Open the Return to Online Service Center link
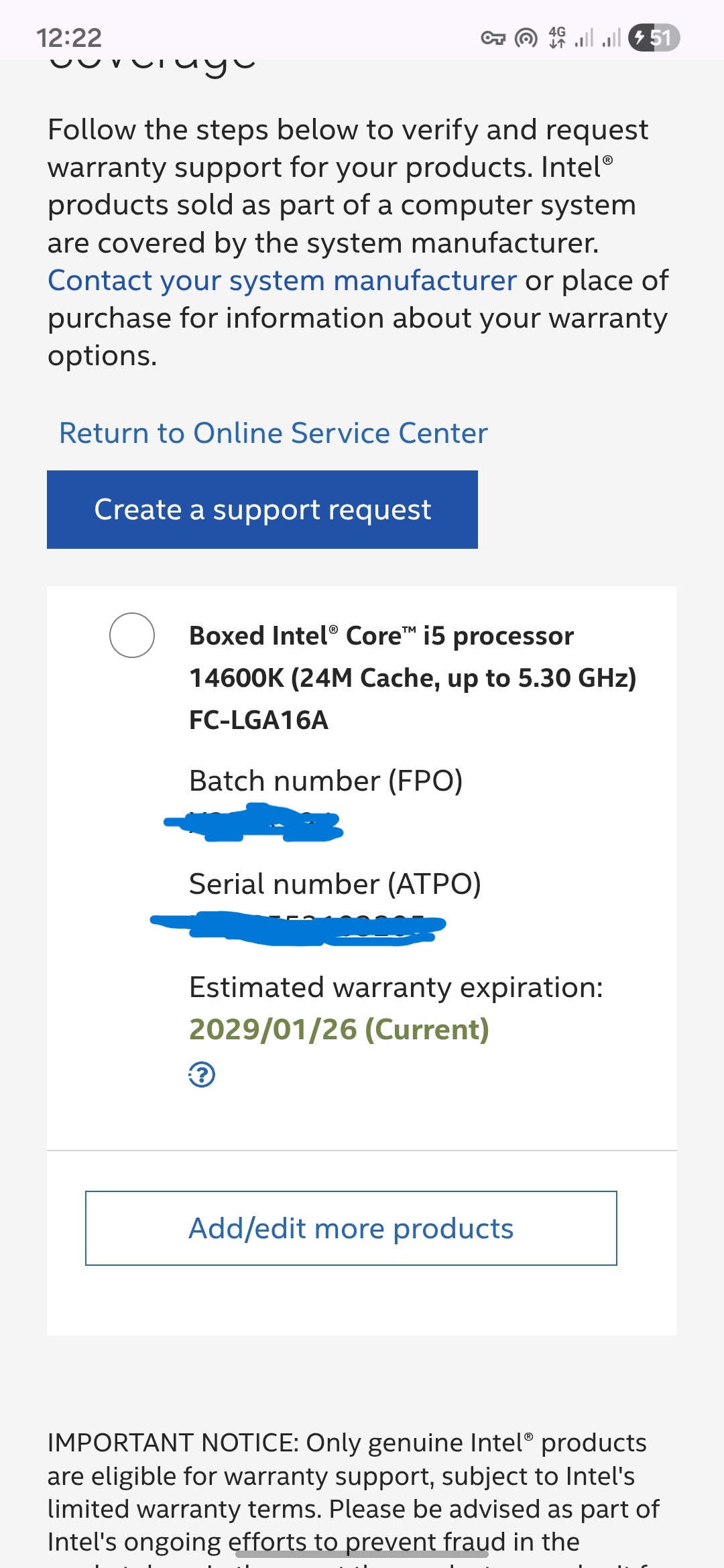The height and width of the screenshot is (1568, 724). pos(274,433)
